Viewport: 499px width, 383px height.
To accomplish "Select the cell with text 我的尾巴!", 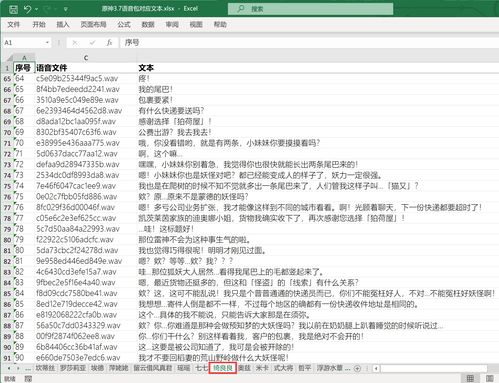I will point(318,89).
